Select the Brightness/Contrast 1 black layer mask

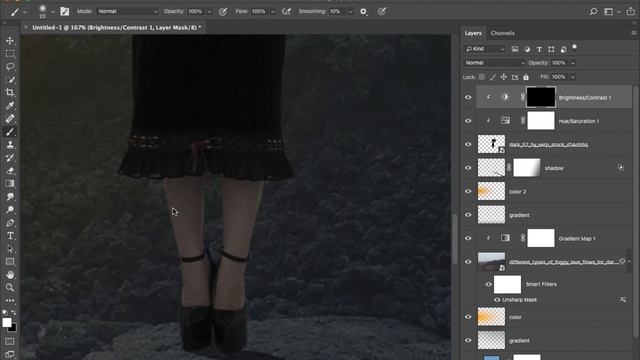tap(541, 97)
